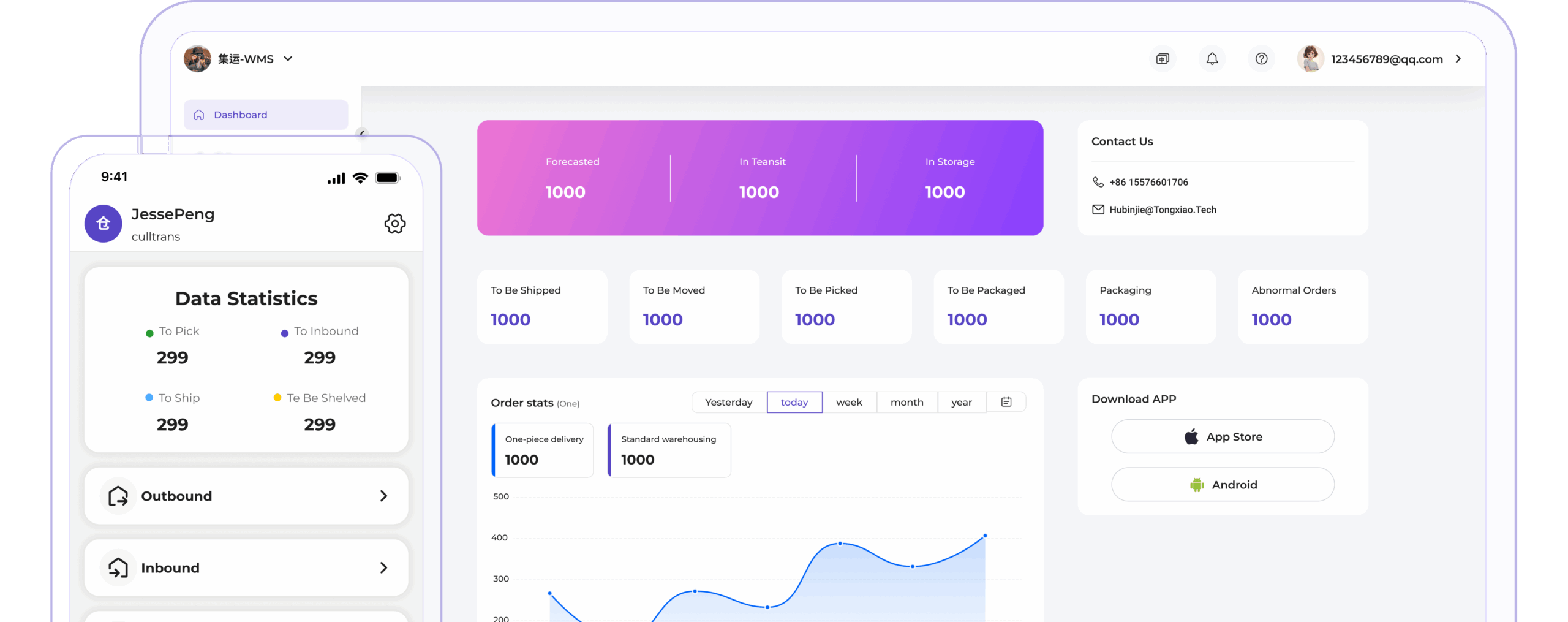Click the mobile battery status icon
Screen dimensions: 1568x622
click(x=388, y=178)
